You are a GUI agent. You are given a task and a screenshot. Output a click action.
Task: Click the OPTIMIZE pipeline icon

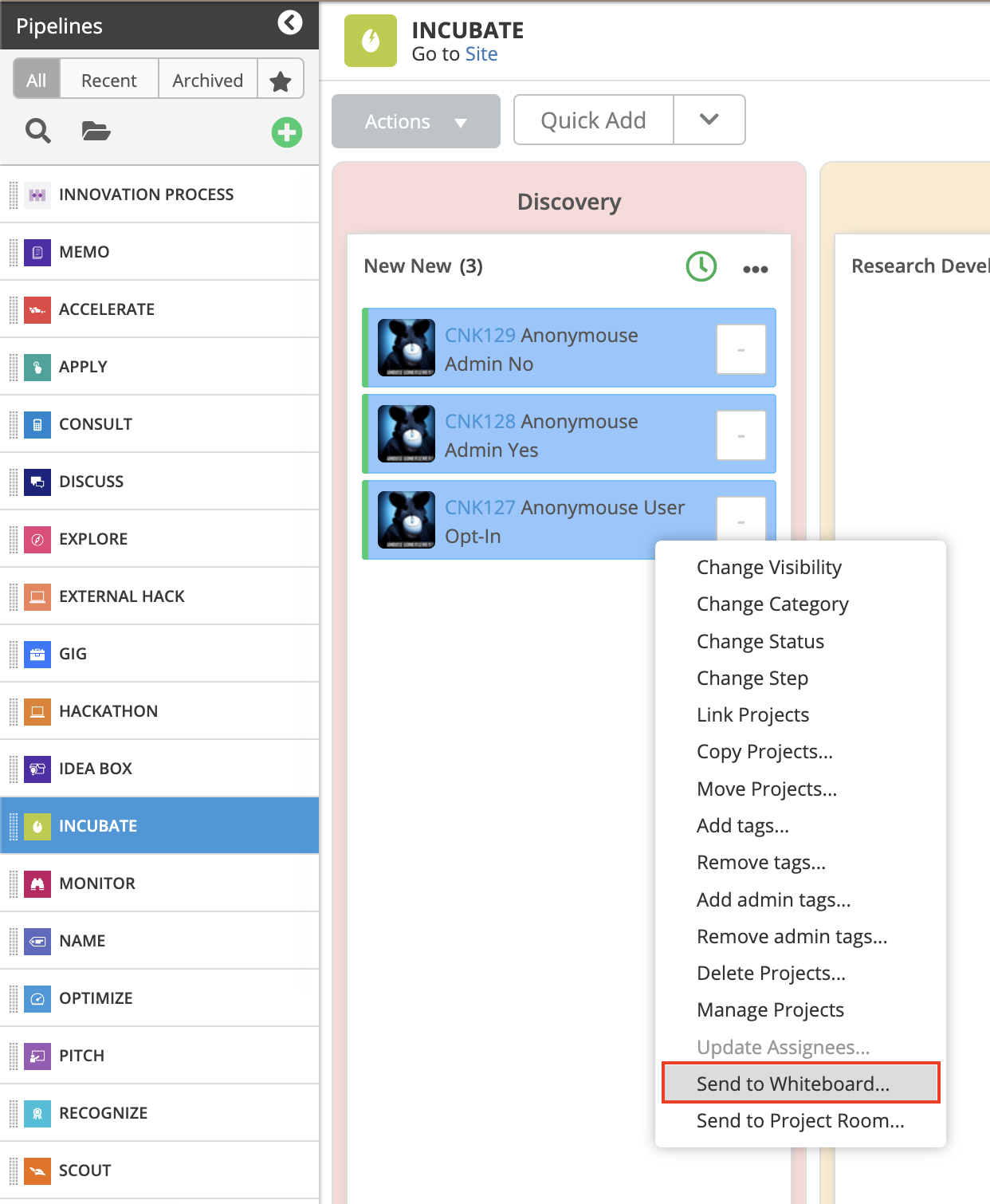click(37, 998)
